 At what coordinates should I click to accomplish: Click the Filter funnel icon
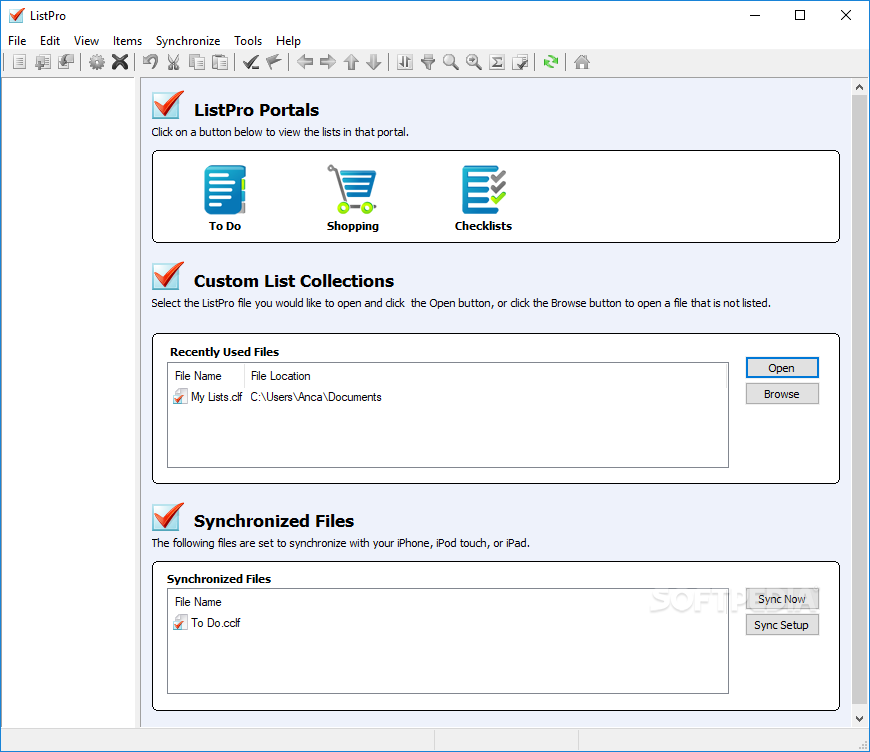click(428, 62)
